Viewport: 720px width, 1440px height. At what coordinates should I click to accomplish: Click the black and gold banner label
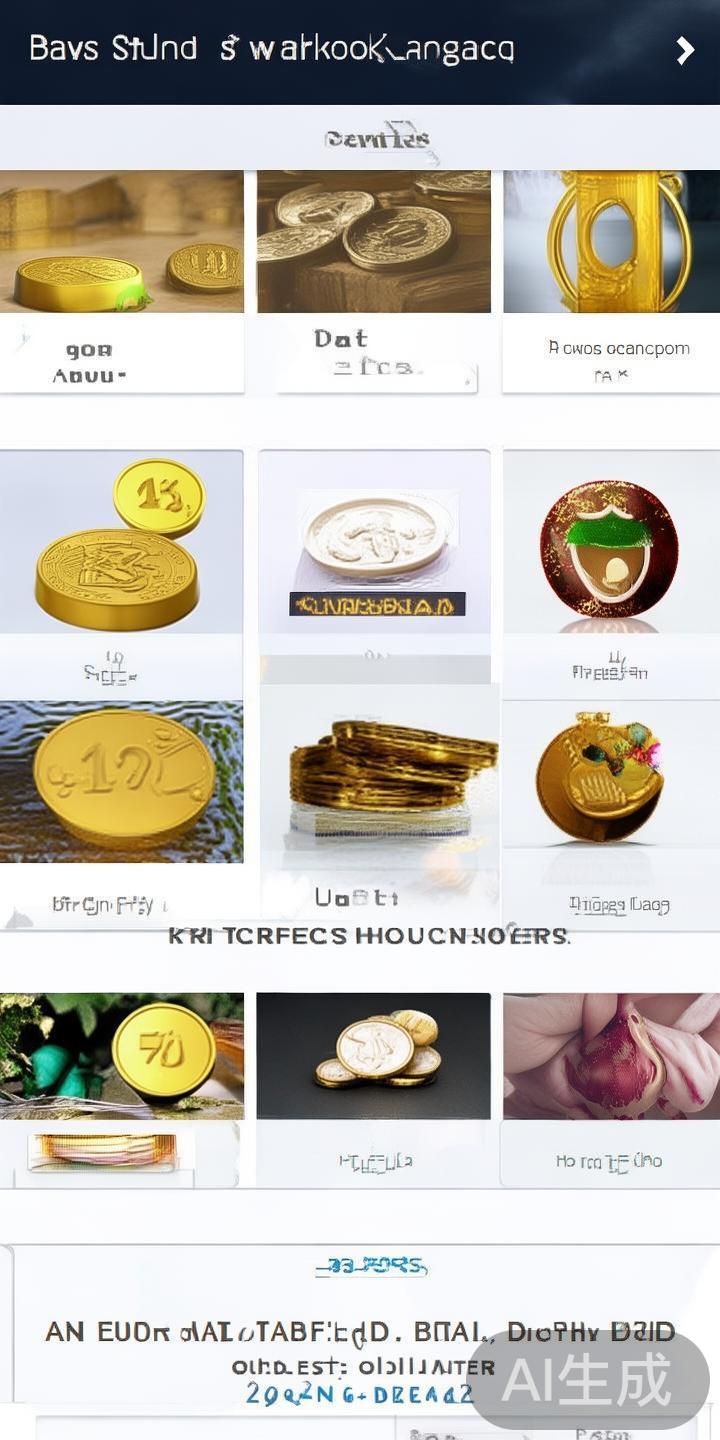pos(377,604)
